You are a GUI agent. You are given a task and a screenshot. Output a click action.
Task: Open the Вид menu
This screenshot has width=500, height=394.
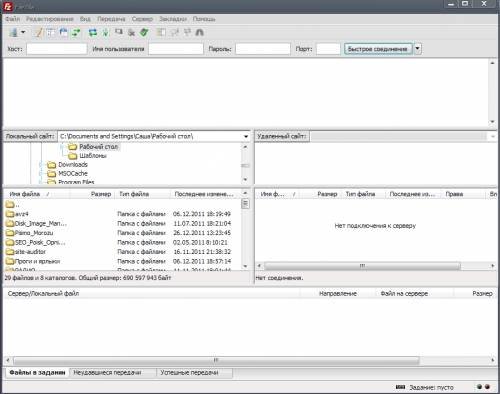click(85, 19)
